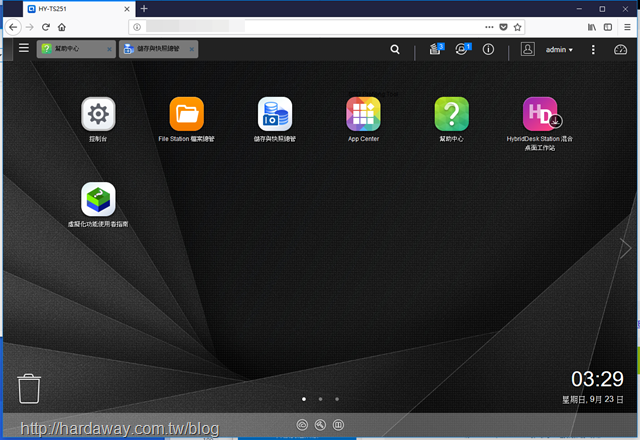This screenshot has width=640, height=440.
Task: Click the utility tools bottom bar icon
Action: point(320,425)
